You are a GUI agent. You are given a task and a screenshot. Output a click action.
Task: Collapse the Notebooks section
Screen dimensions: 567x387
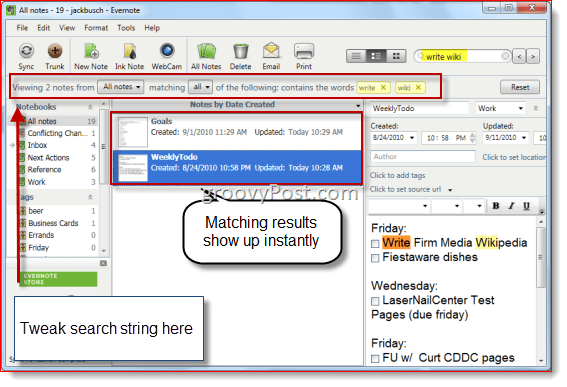coord(90,107)
